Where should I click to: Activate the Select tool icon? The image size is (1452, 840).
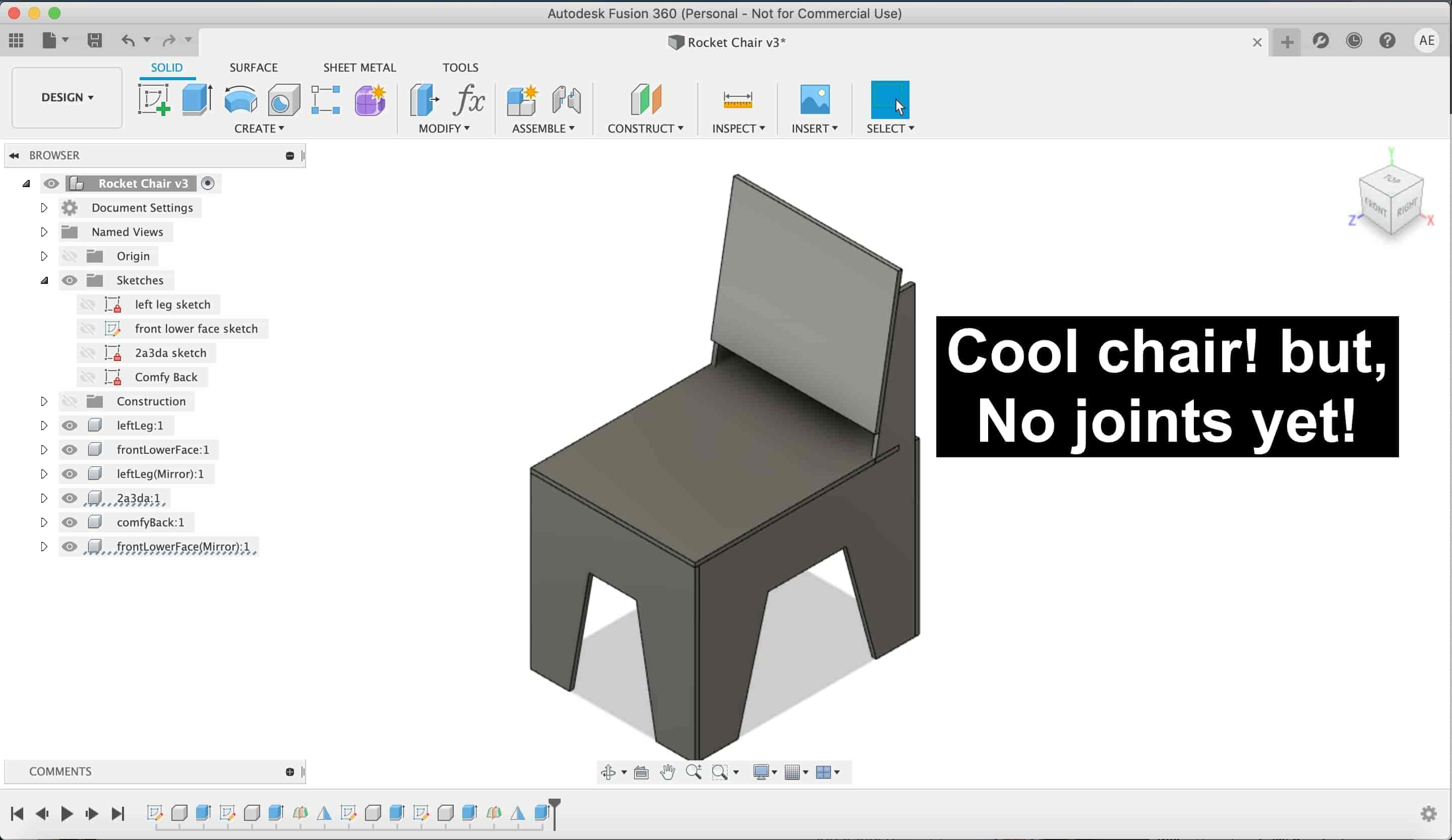[890, 100]
